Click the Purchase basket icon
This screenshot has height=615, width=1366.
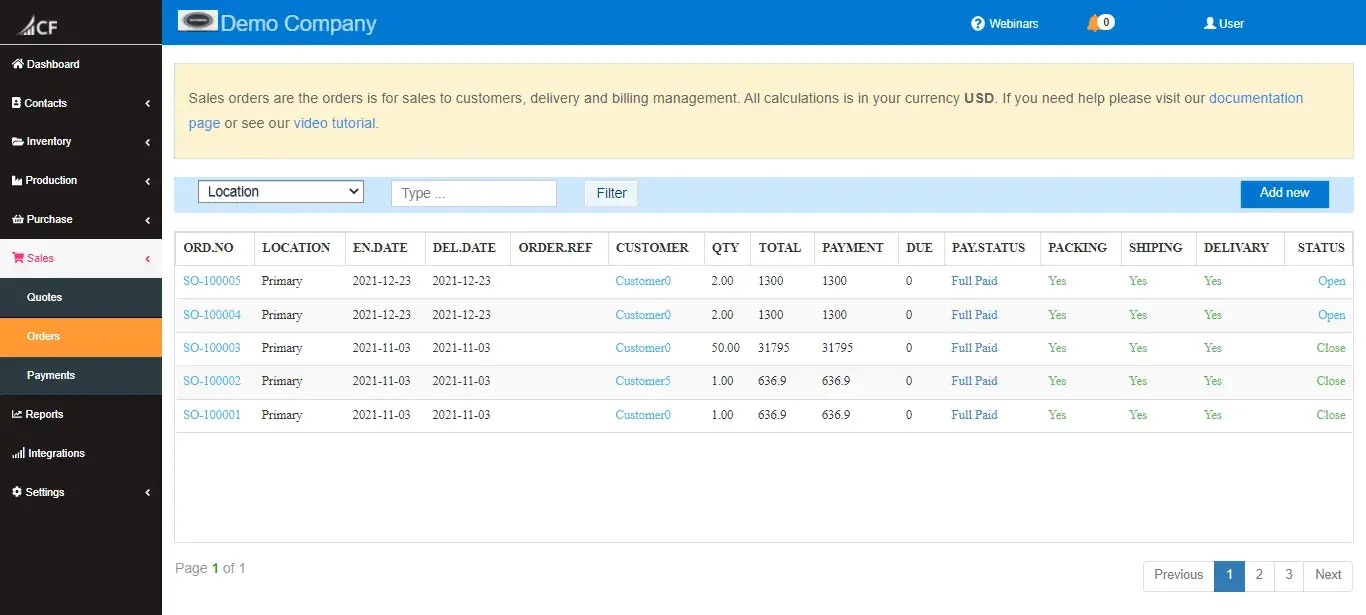(17, 220)
